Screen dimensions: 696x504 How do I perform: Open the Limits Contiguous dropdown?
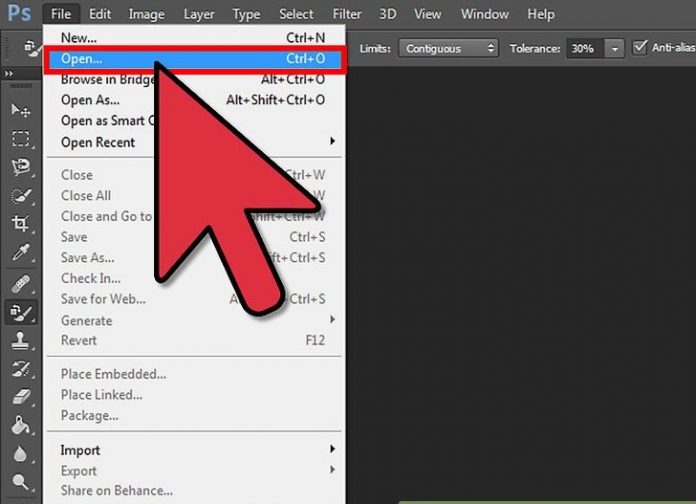pos(449,48)
